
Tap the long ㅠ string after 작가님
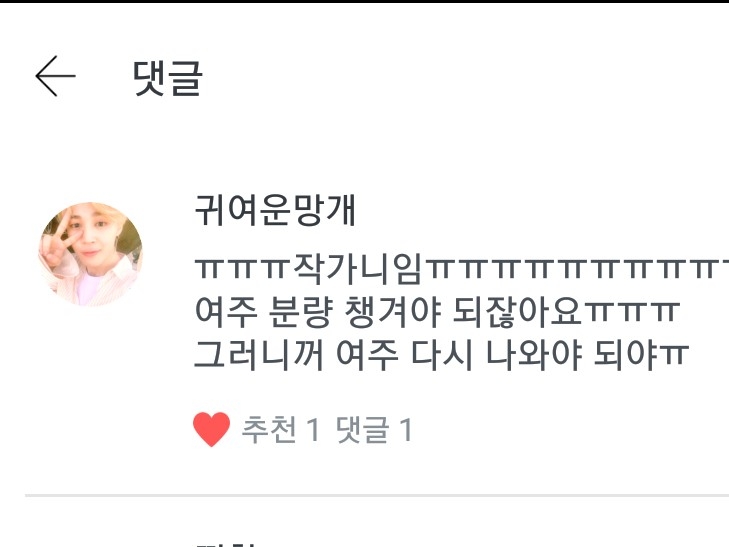pos(576,270)
